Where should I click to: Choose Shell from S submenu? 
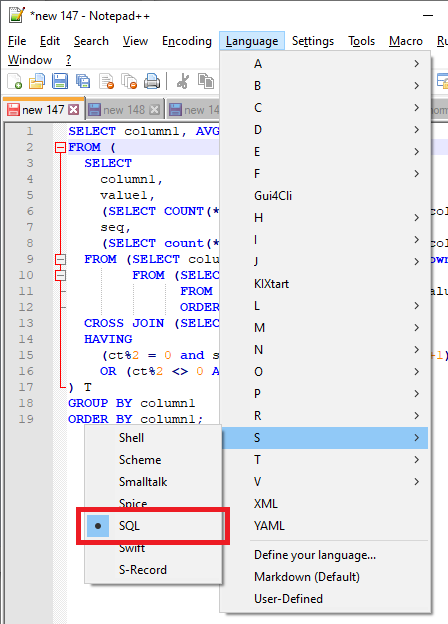pos(153,438)
